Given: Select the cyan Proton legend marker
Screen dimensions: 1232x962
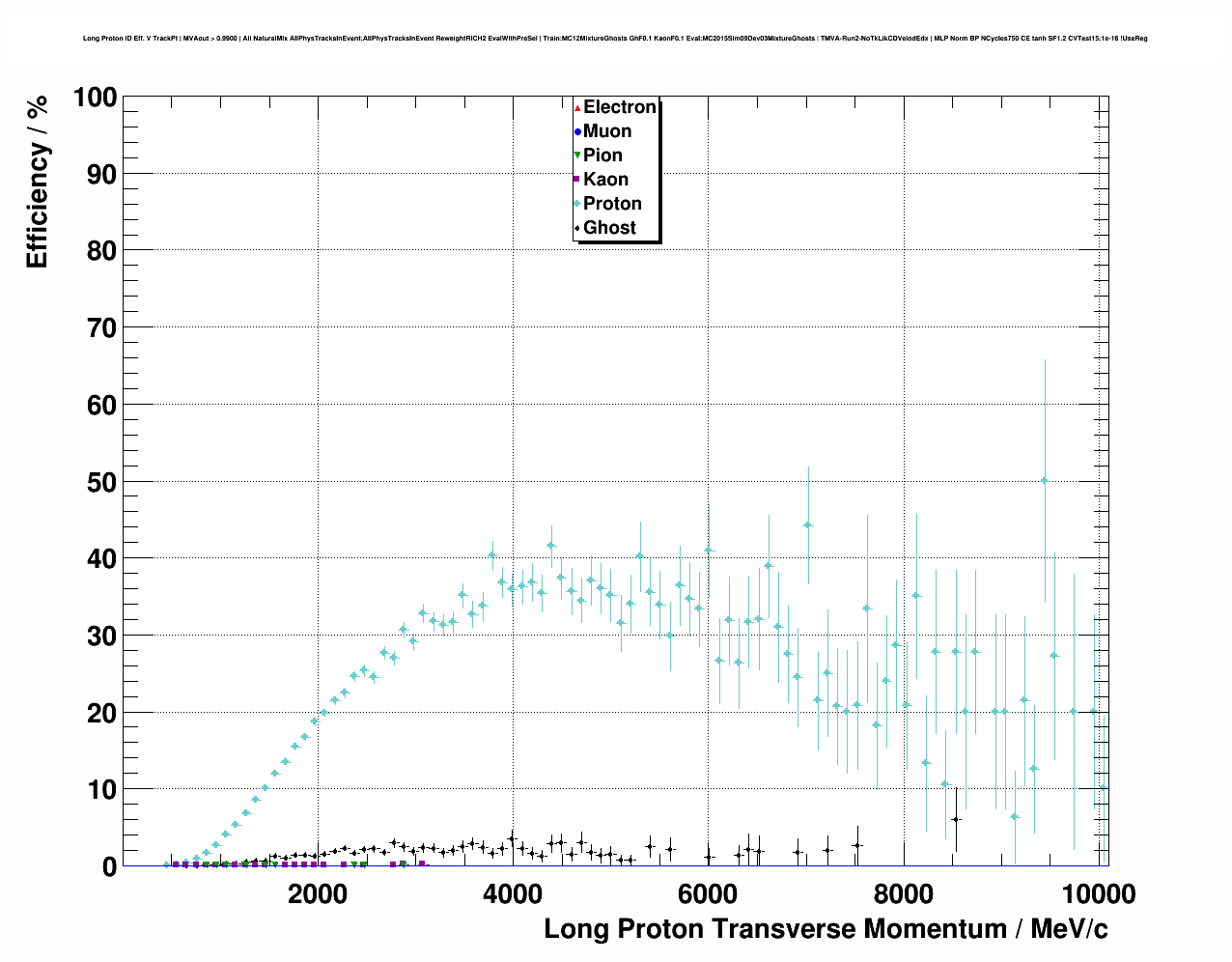Looking at the screenshot, I should pos(577,204).
